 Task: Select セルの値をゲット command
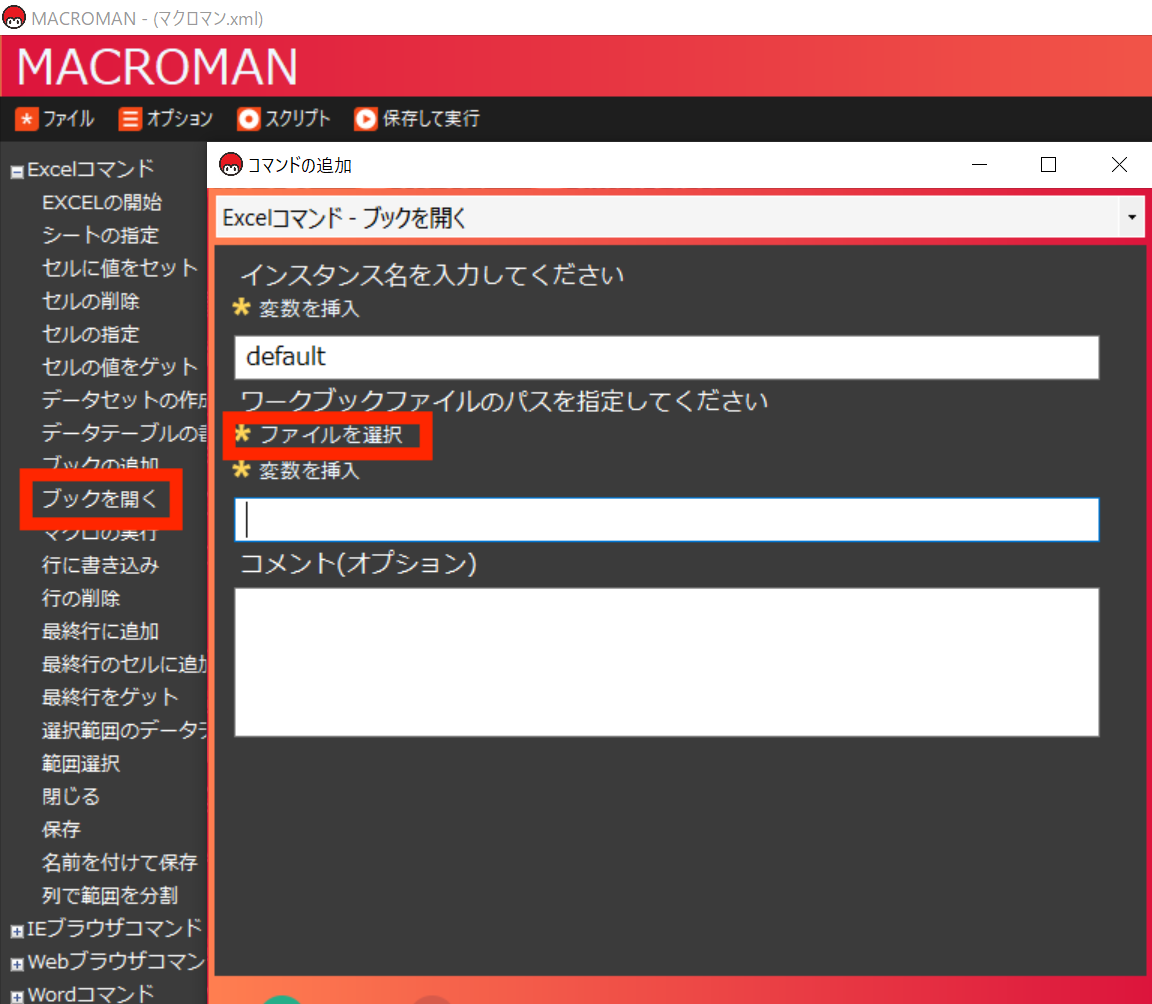coord(120,366)
